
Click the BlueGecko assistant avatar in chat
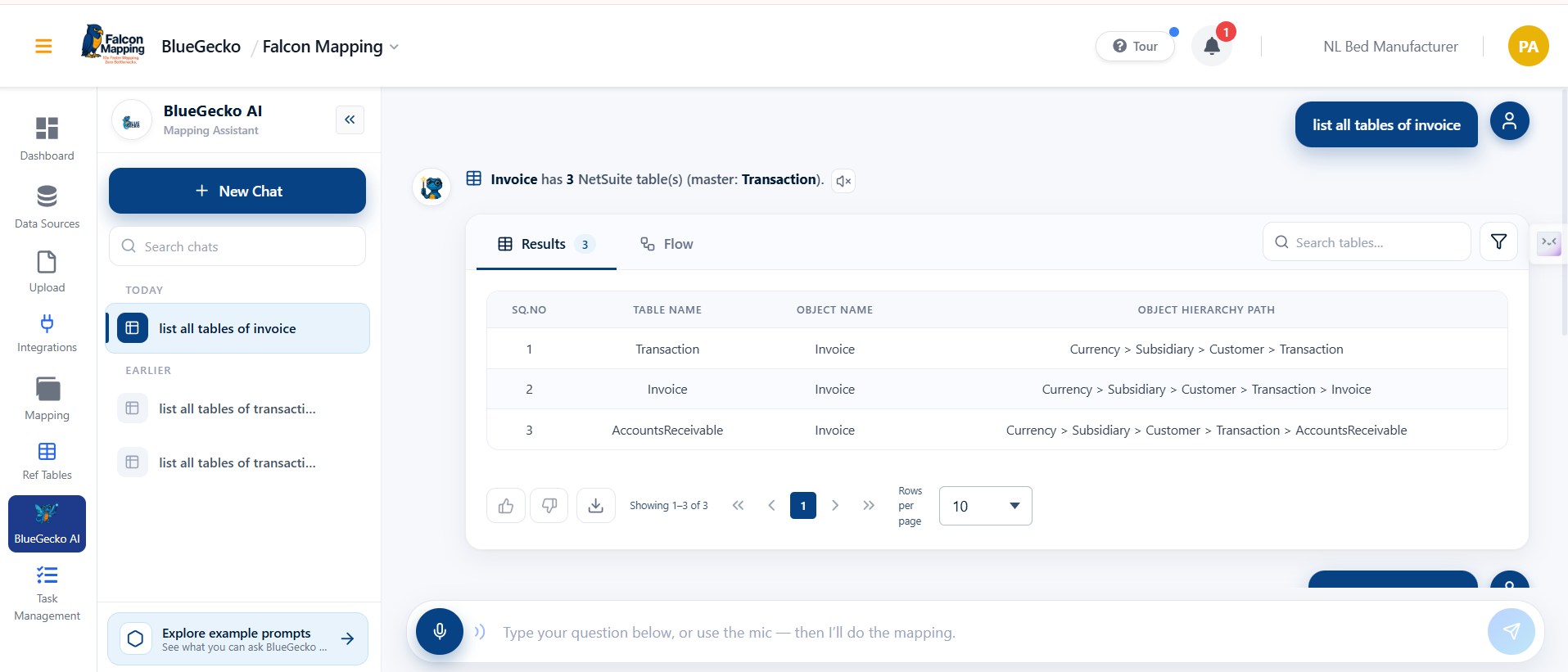click(x=432, y=187)
